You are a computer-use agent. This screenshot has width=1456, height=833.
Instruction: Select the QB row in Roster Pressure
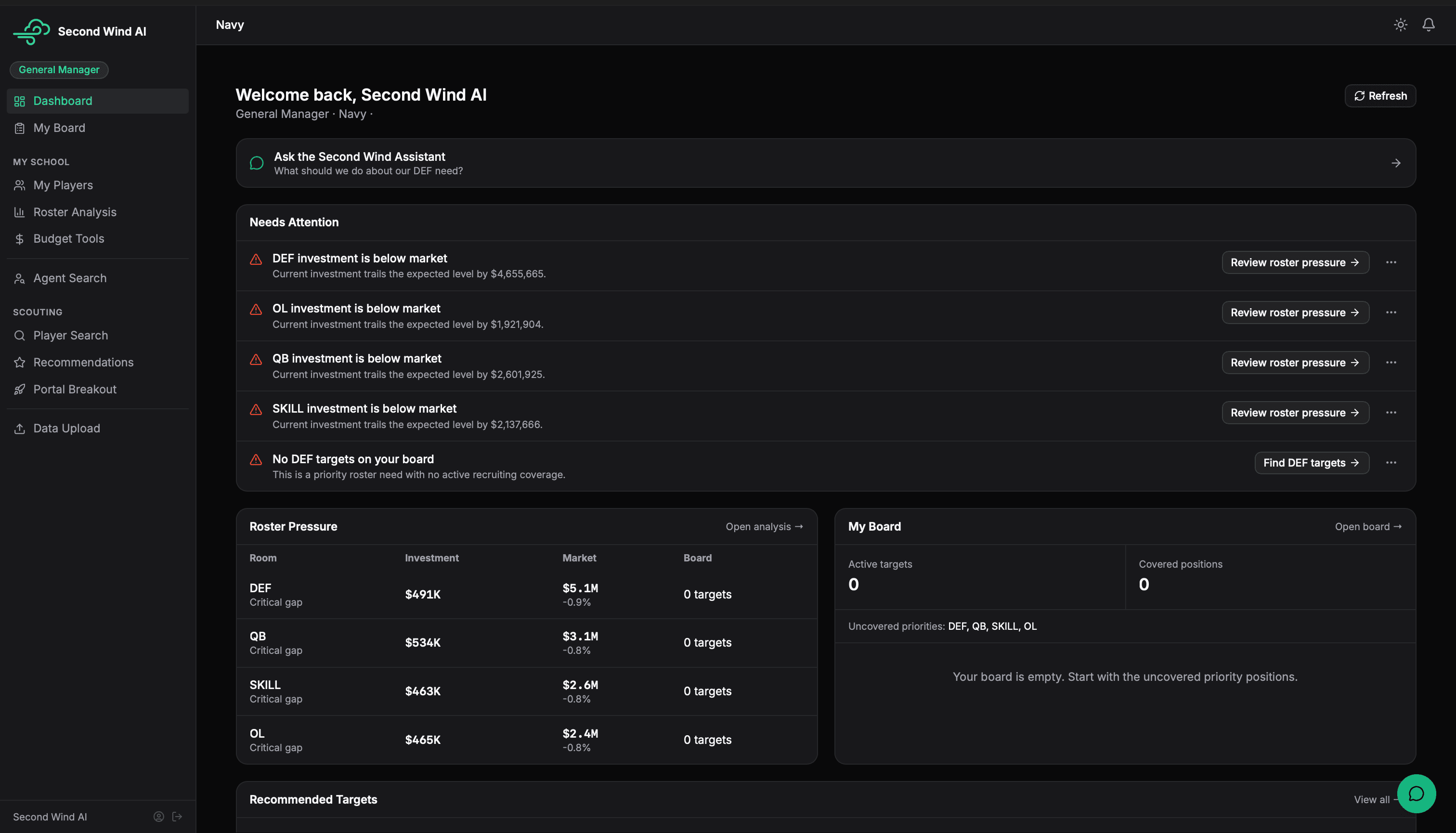click(526, 643)
